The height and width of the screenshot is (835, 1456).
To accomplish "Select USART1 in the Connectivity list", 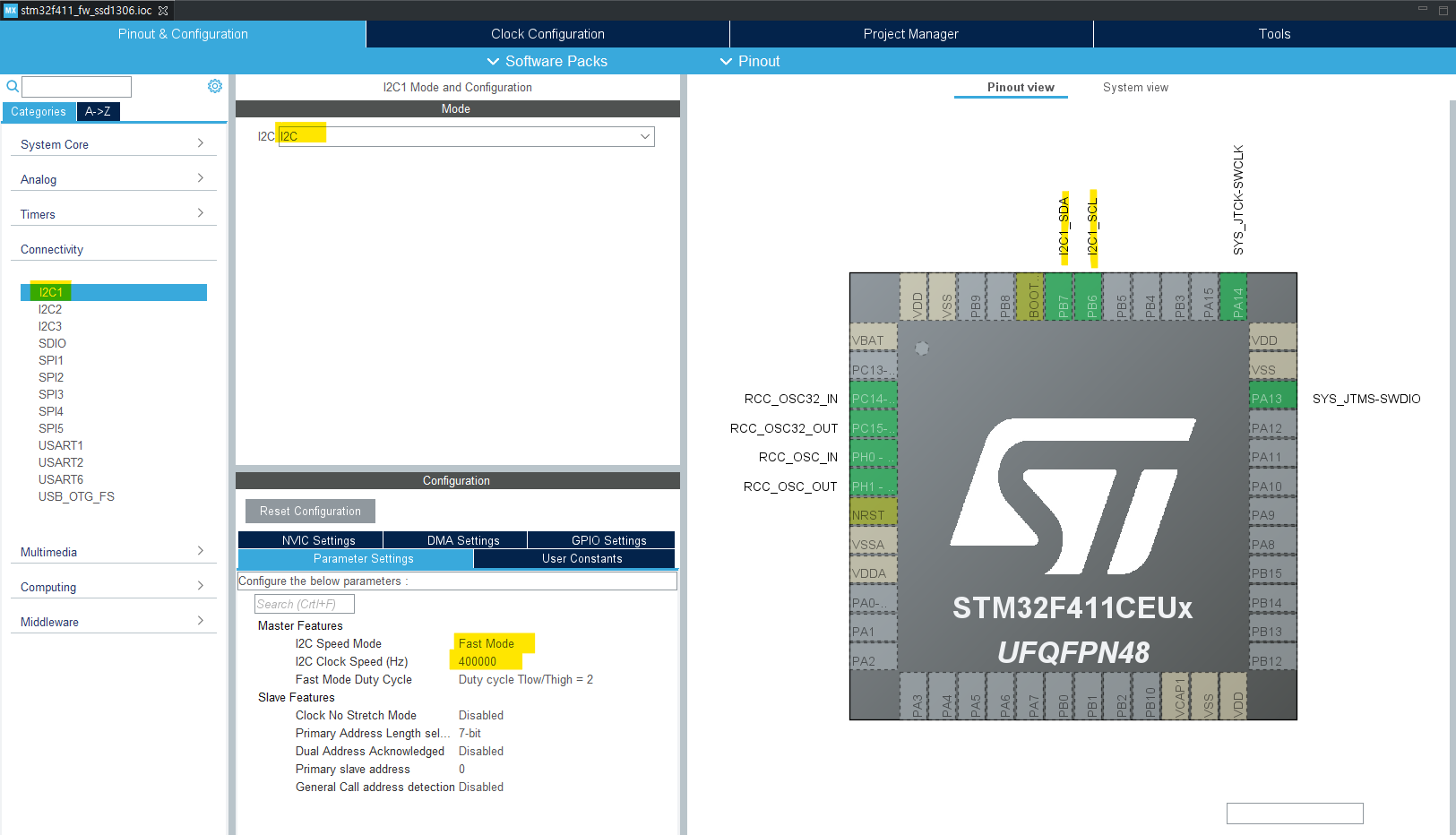I will pos(61,445).
